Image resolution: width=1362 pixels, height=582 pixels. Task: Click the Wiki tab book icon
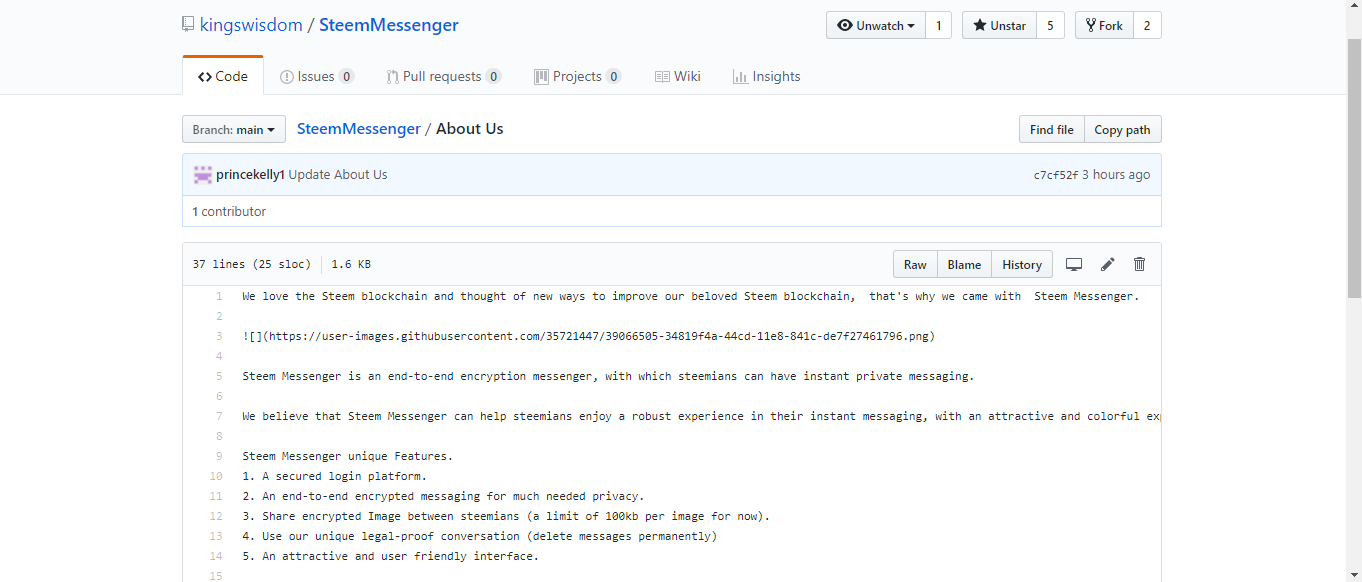tap(662, 76)
